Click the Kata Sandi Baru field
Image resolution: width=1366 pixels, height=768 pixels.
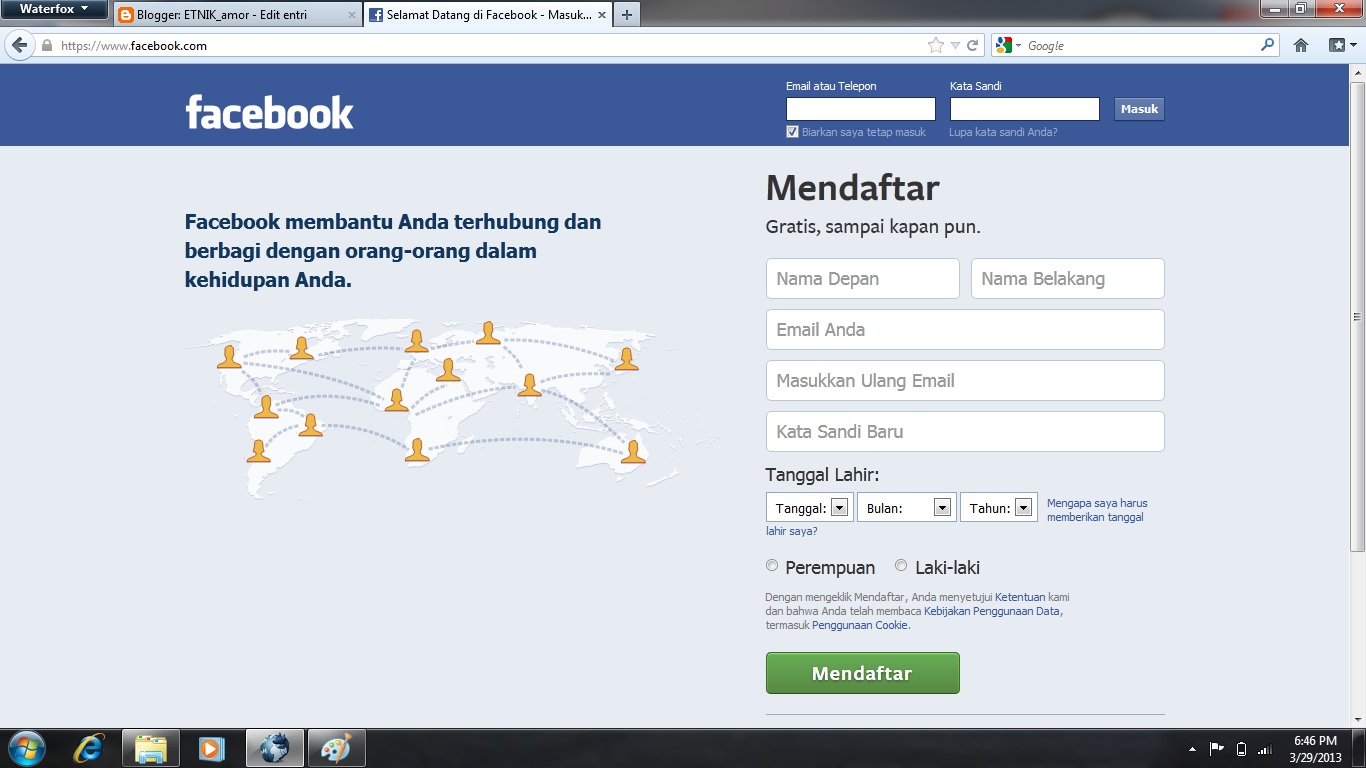tap(965, 431)
